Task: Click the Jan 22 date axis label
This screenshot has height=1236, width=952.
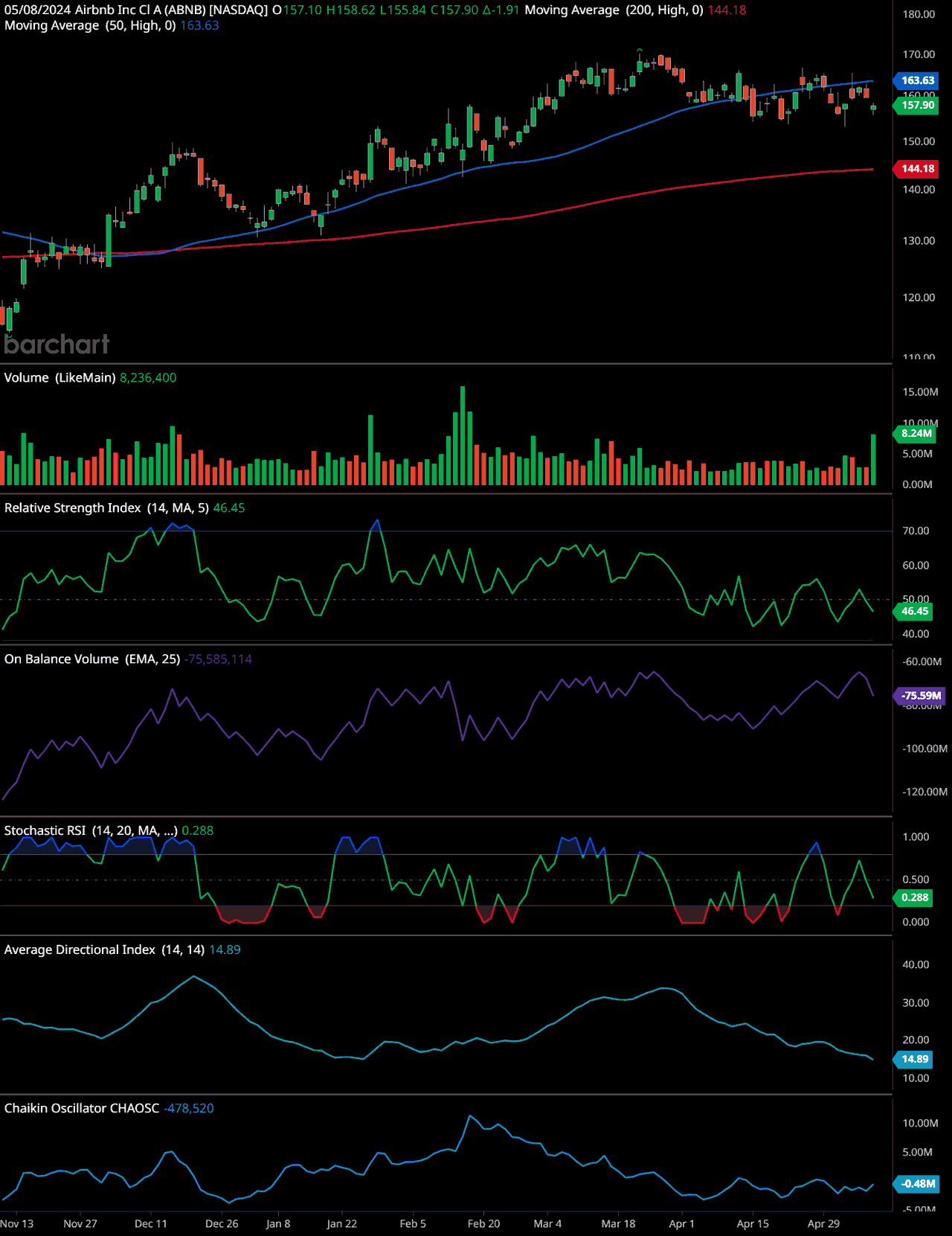Action: [x=342, y=1223]
